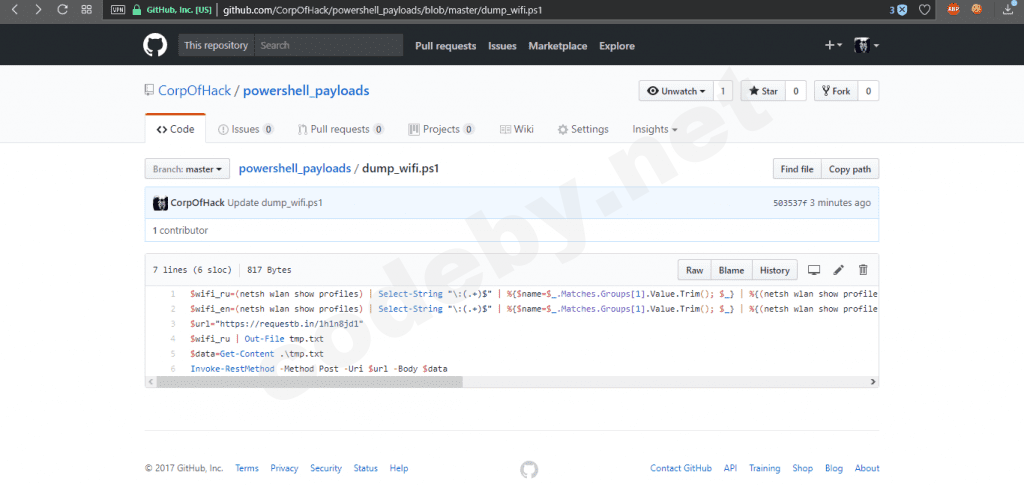The width and height of the screenshot is (1024, 487).
Task: Click the fork count next to Fork
Action: (x=869, y=91)
